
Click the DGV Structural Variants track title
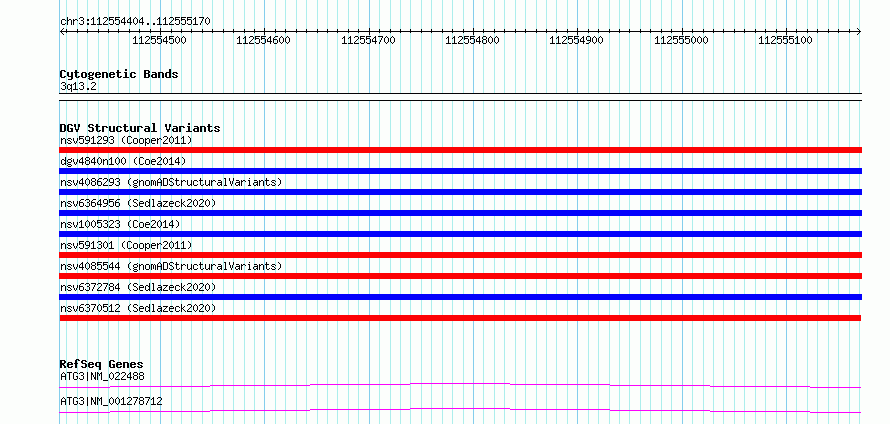[x=140, y=128]
